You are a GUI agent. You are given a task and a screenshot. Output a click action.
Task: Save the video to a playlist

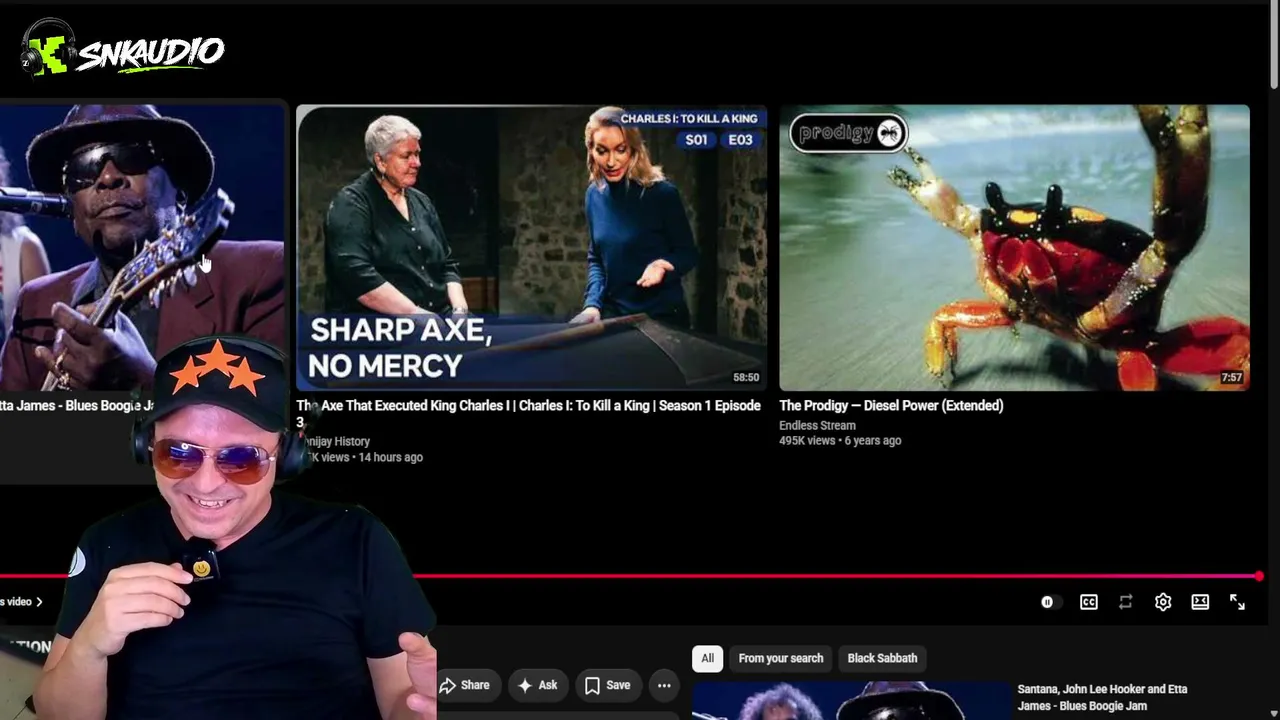pos(607,685)
